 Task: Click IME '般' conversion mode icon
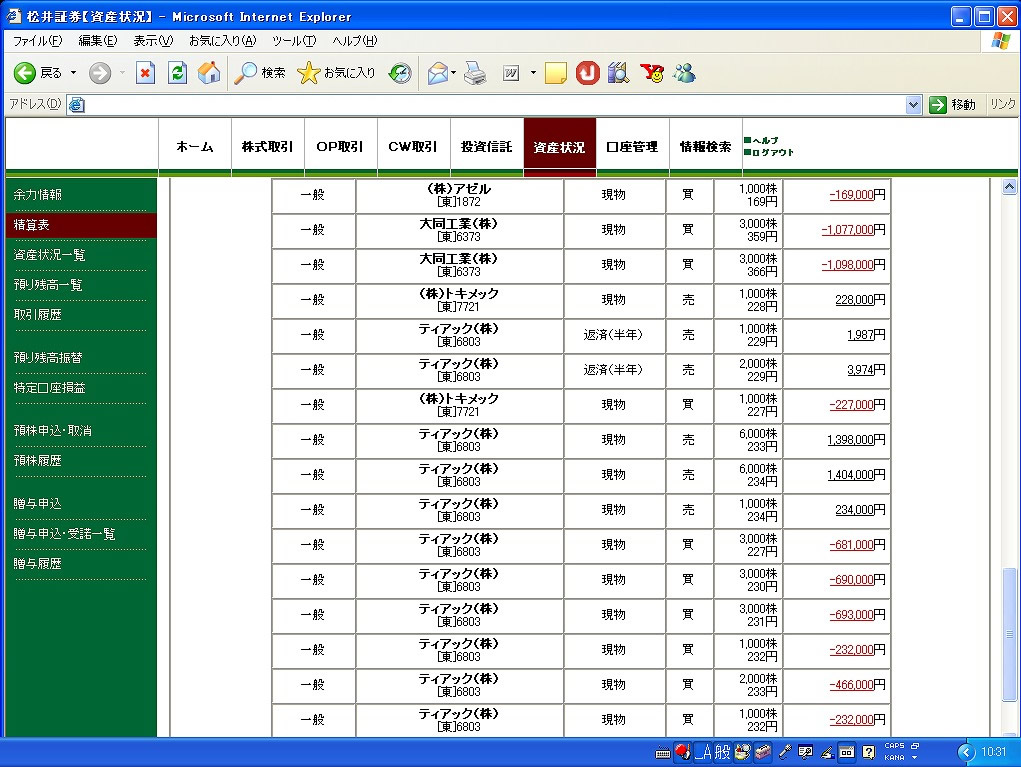click(723, 753)
